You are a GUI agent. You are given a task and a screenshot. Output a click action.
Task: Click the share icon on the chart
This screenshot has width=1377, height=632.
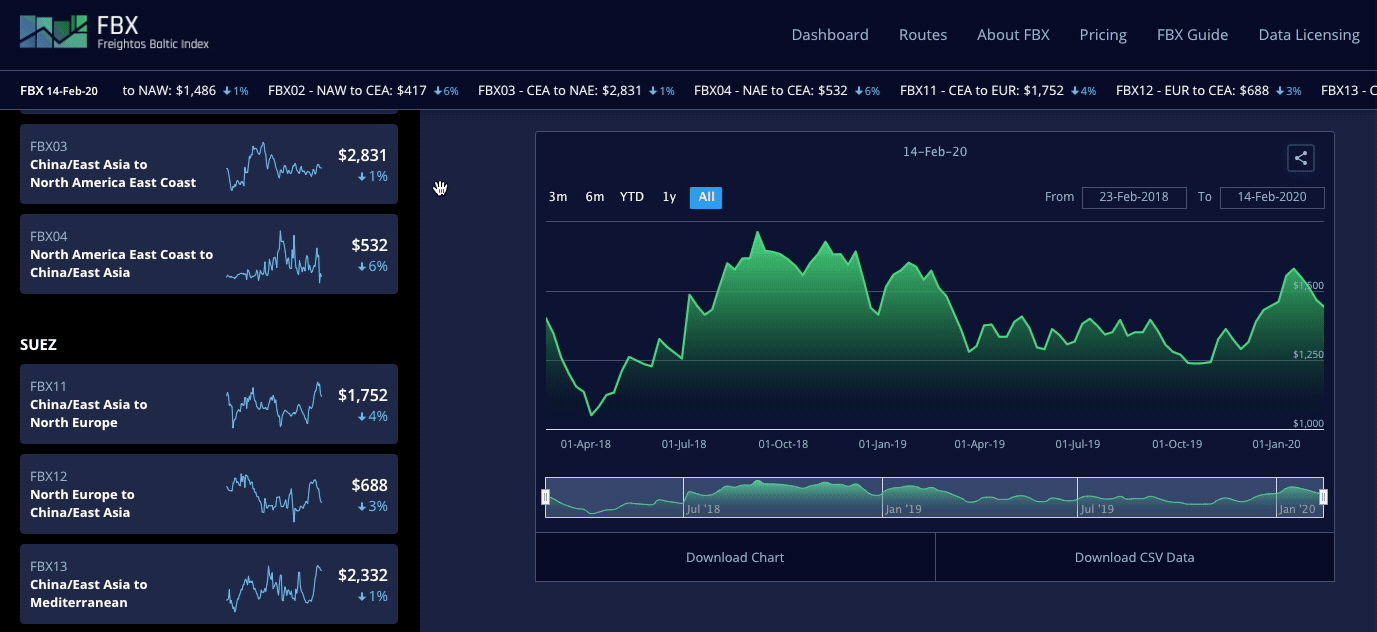(x=1300, y=158)
